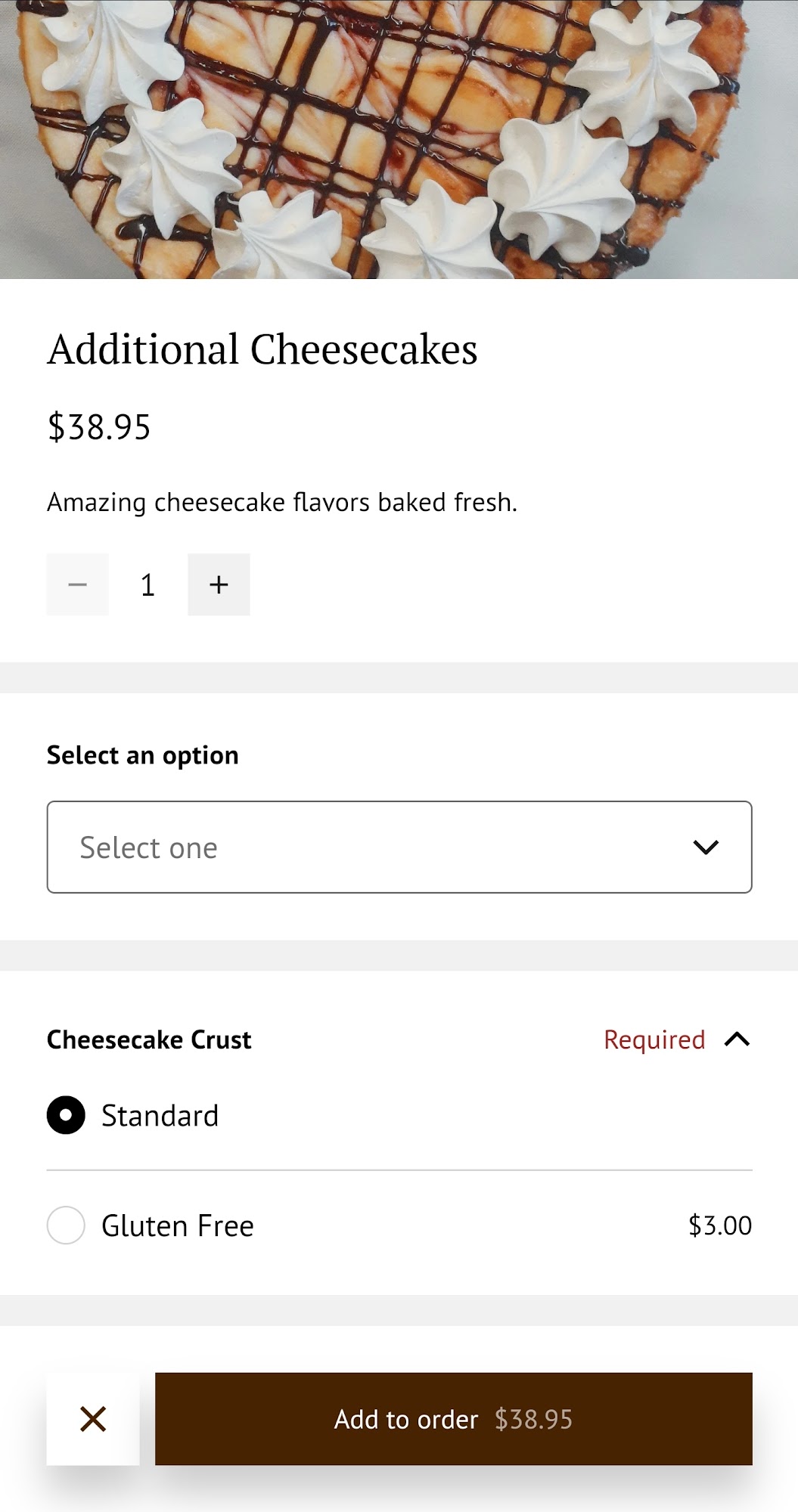Screen dimensions: 798x1512
Task: Tap the 'Select an option' heading
Action: [x=142, y=755]
